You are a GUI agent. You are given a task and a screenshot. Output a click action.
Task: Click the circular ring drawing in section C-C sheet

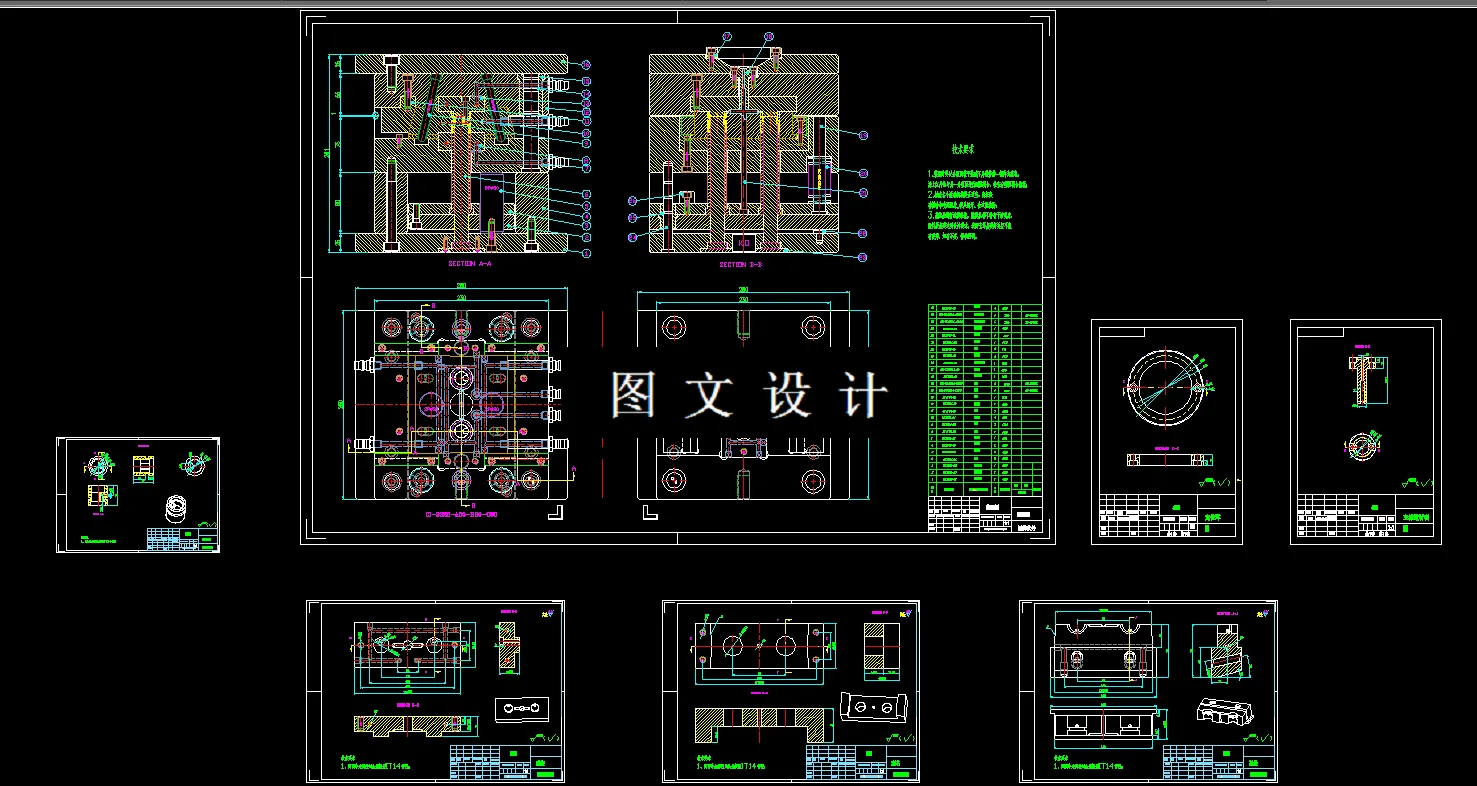[1165, 388]
